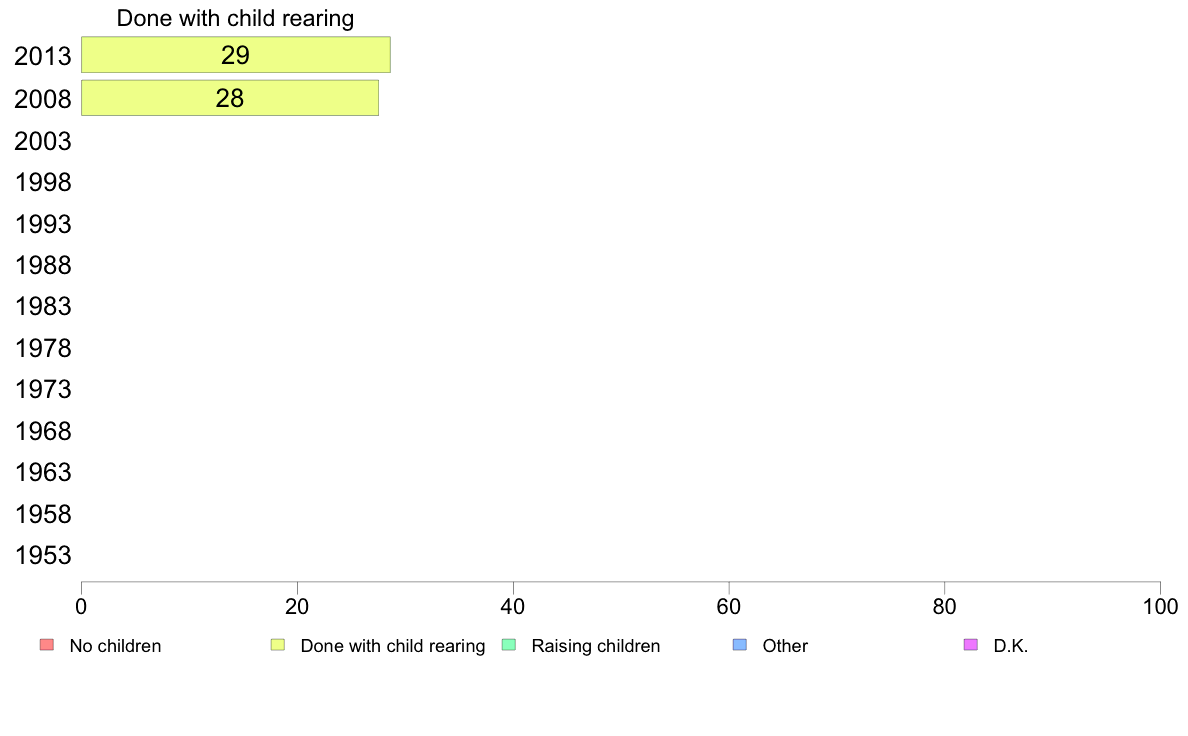
Task: Select the 2008 bar showing 28
Action: (x=230, y=98)
